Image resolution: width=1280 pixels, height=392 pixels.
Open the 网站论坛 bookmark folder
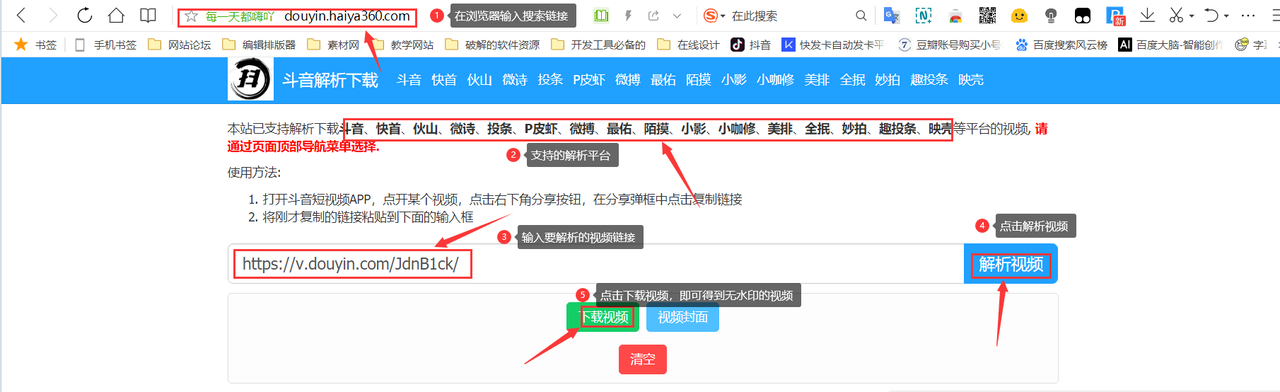tap(179, 44)
